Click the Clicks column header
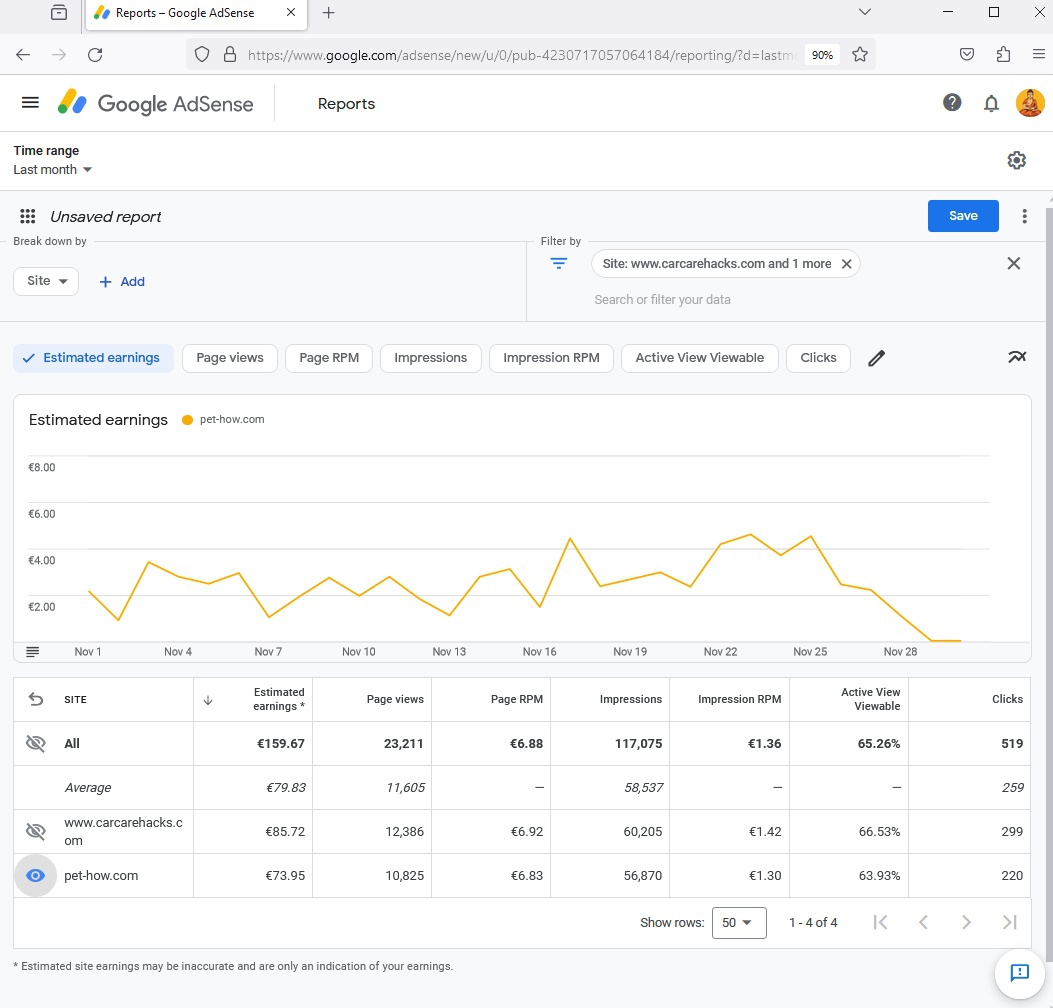1053x1008 pixels. pos(1007,699)
